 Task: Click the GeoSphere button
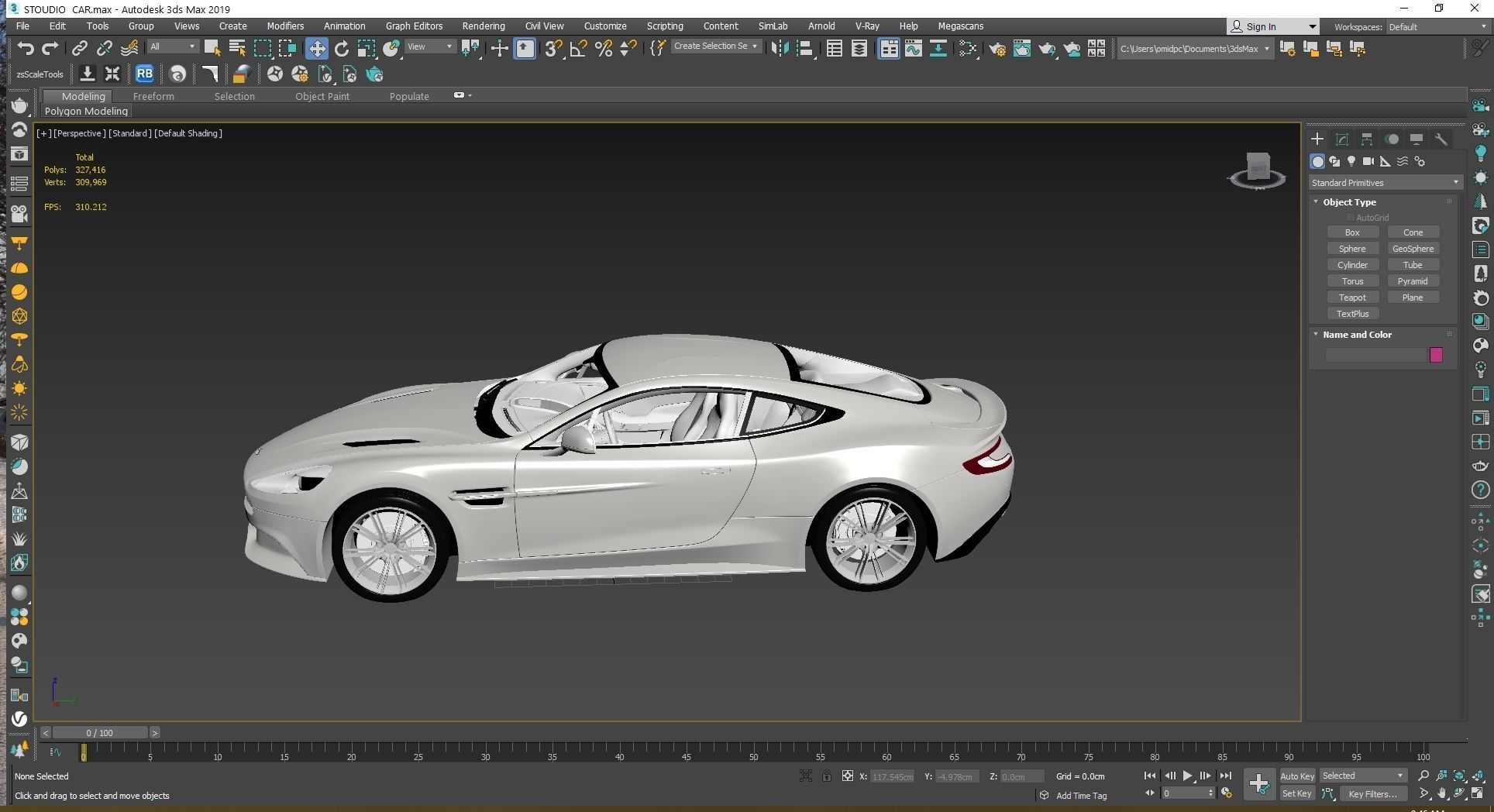tap(1413, 249)
